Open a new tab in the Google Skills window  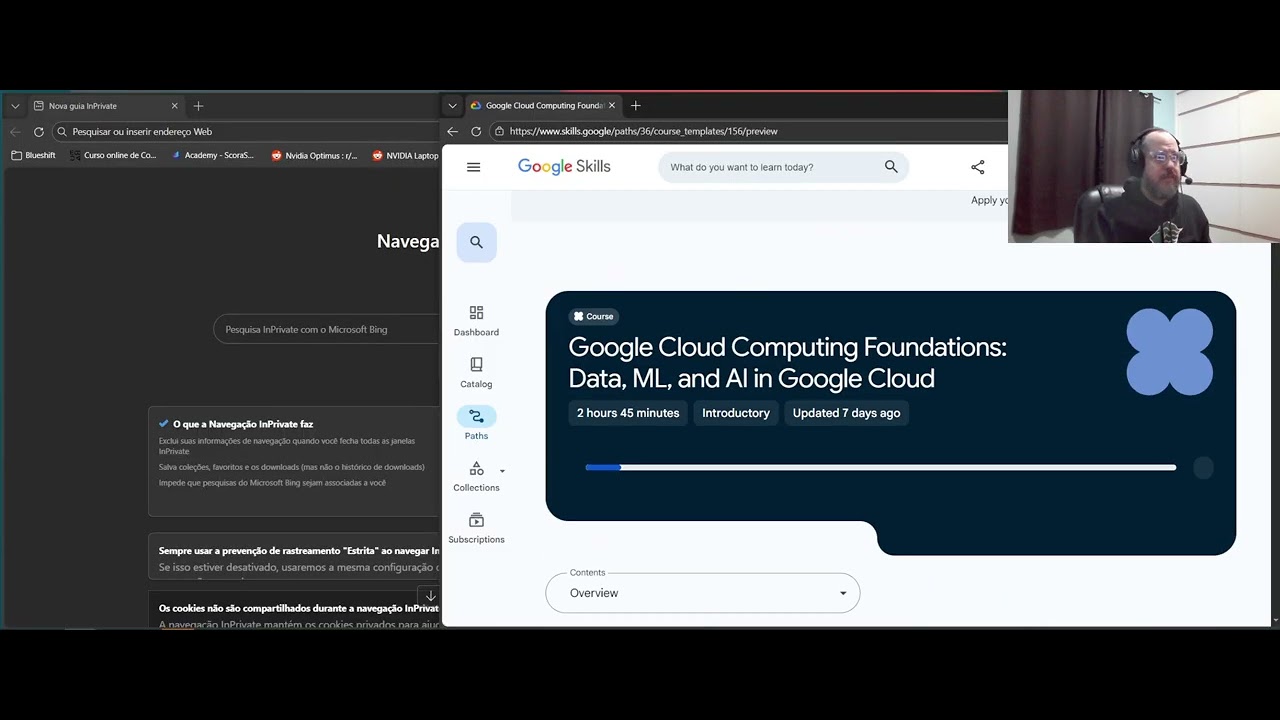coord(635,106)
